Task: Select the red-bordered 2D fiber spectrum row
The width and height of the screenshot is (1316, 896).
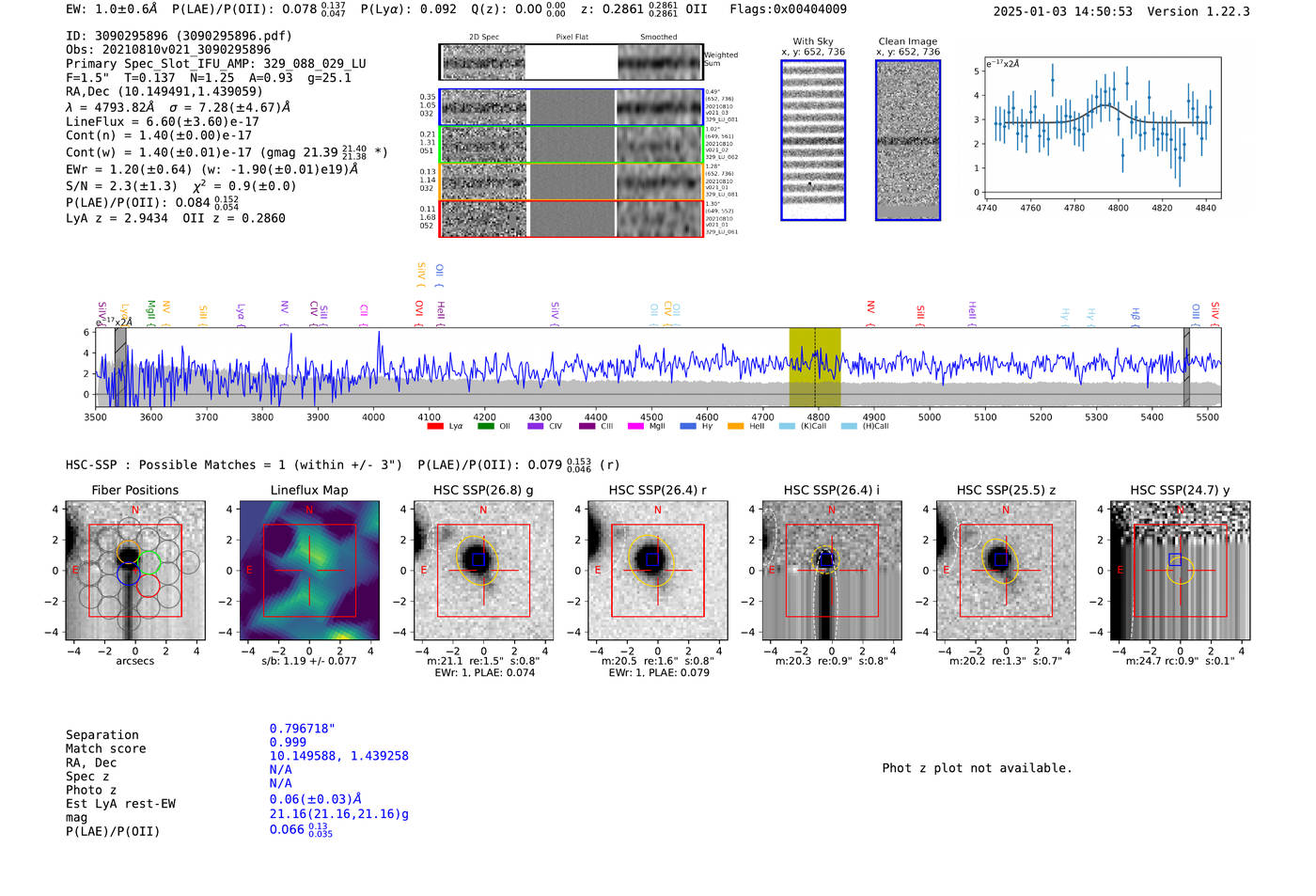Action: pos(571,218)
